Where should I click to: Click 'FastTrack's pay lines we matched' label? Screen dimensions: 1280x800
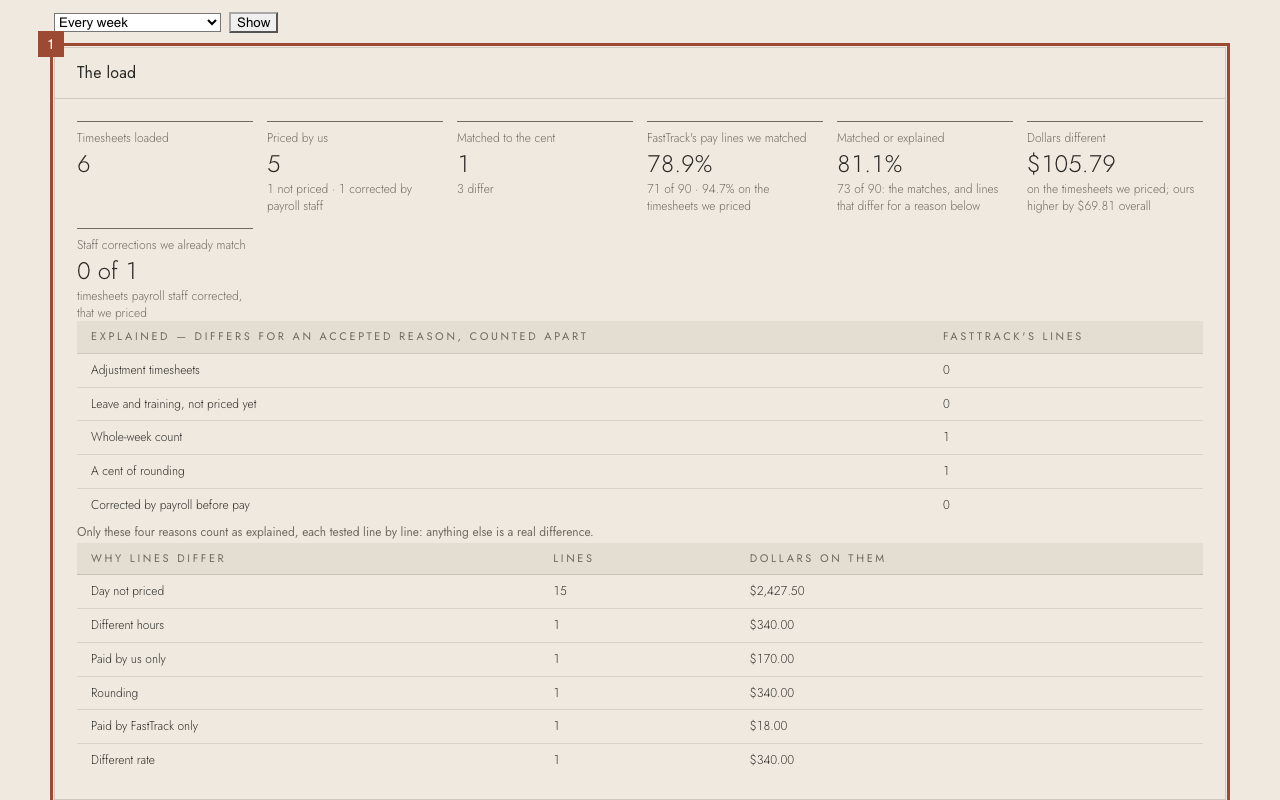click(726, 138)
